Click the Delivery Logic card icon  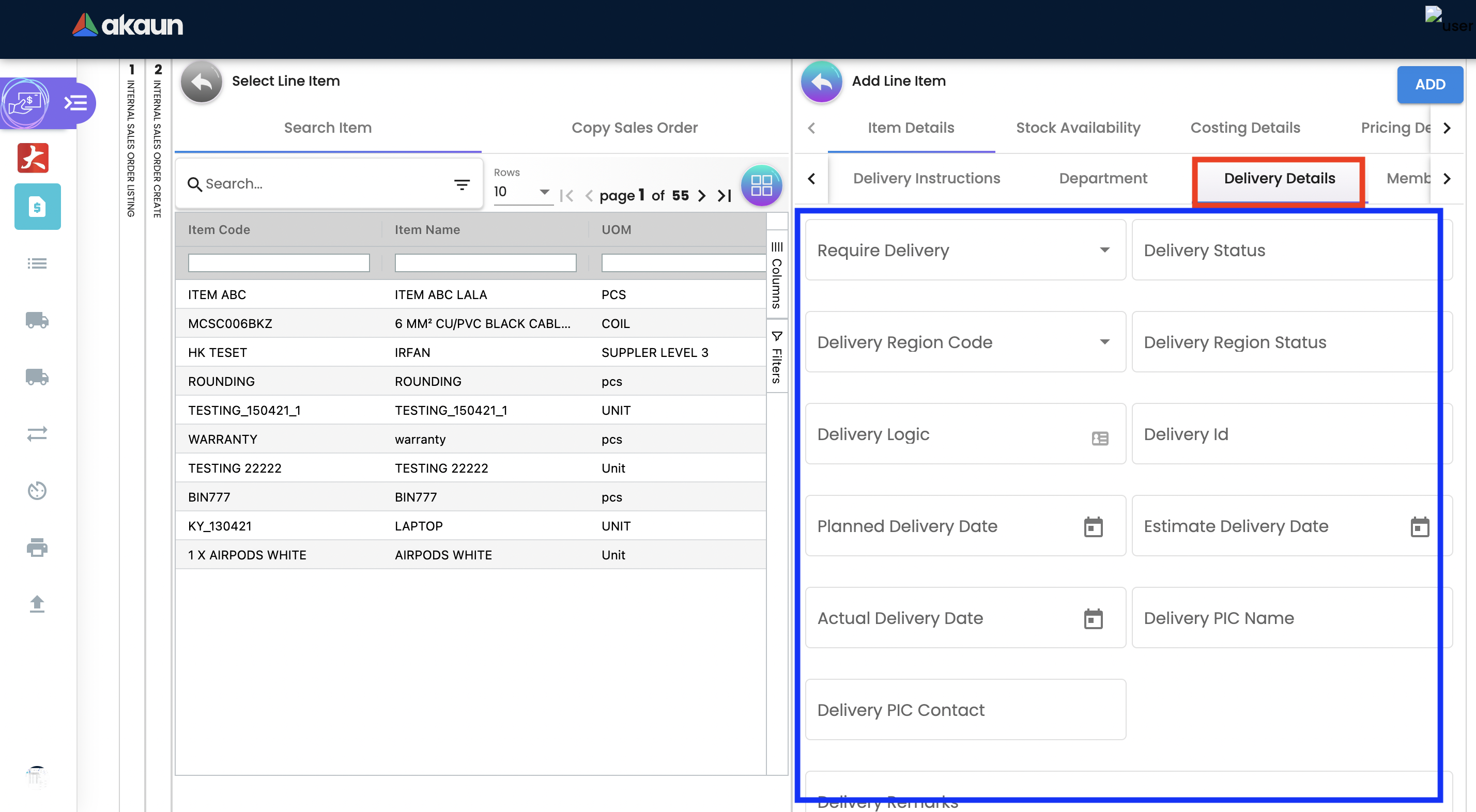pos(1100,439)
